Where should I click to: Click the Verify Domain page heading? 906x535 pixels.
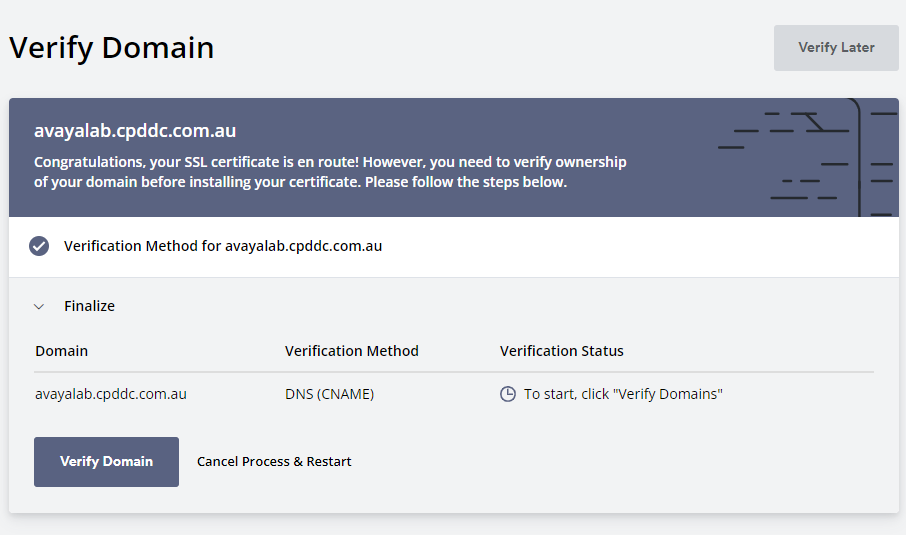coord(112,48)
